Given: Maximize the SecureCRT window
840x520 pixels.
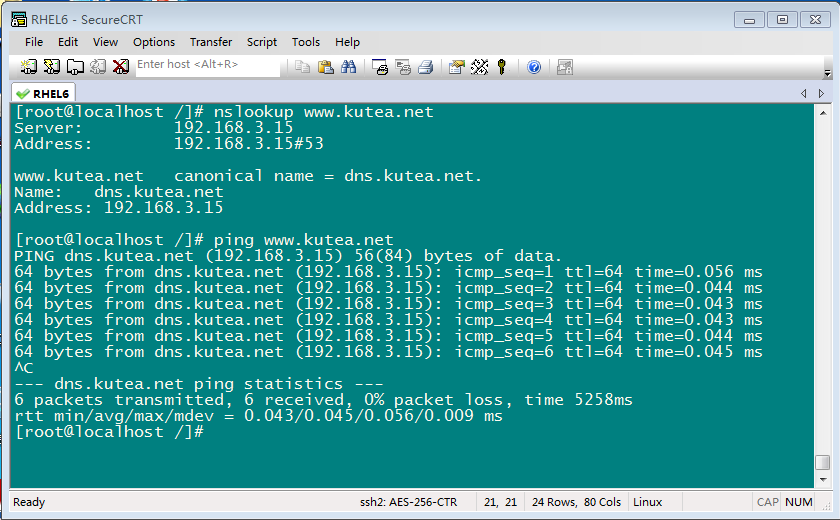Looking at the screenshot, I should point(782,20).
